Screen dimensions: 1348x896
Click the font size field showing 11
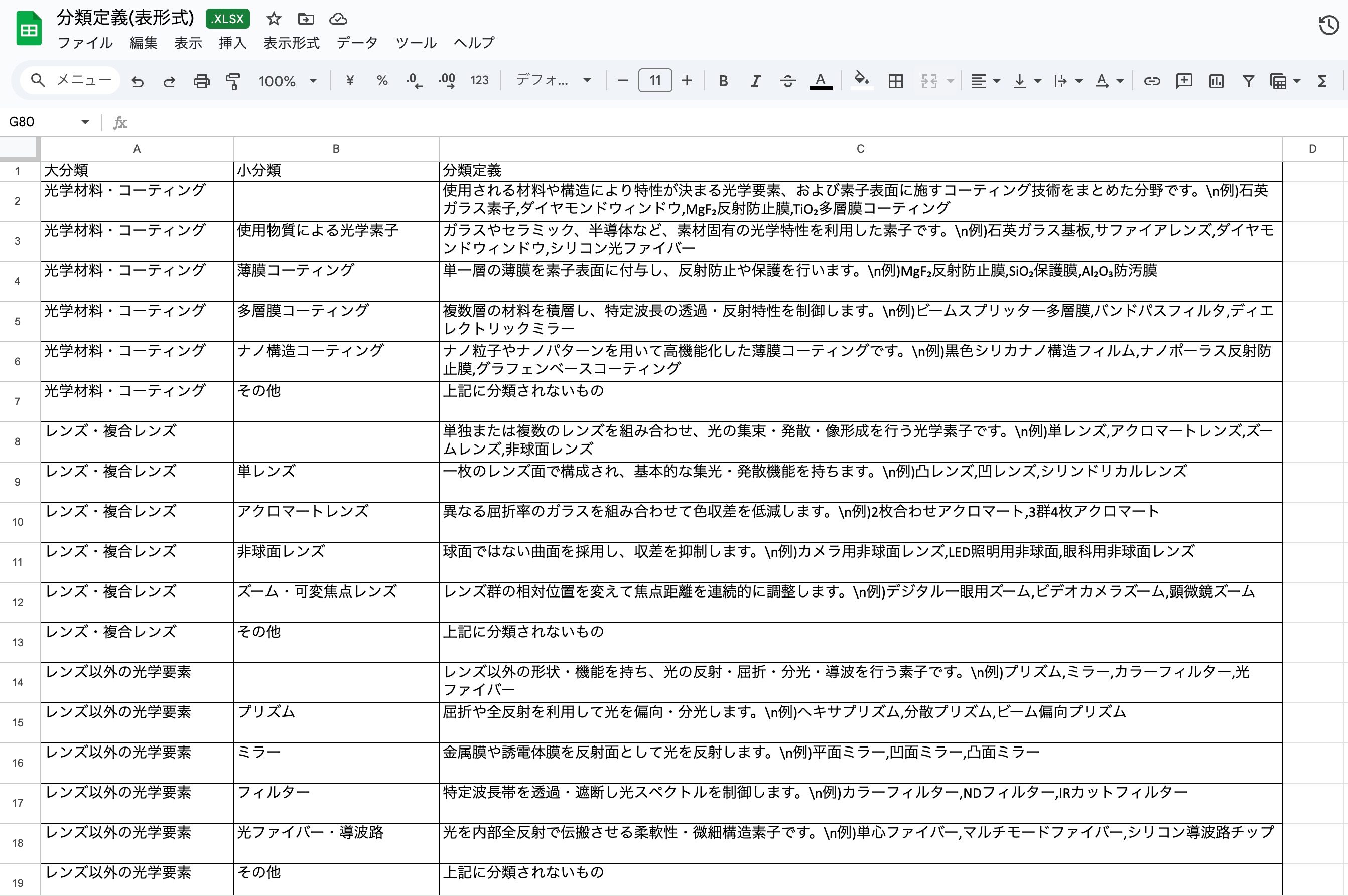(x=654, y=81)
